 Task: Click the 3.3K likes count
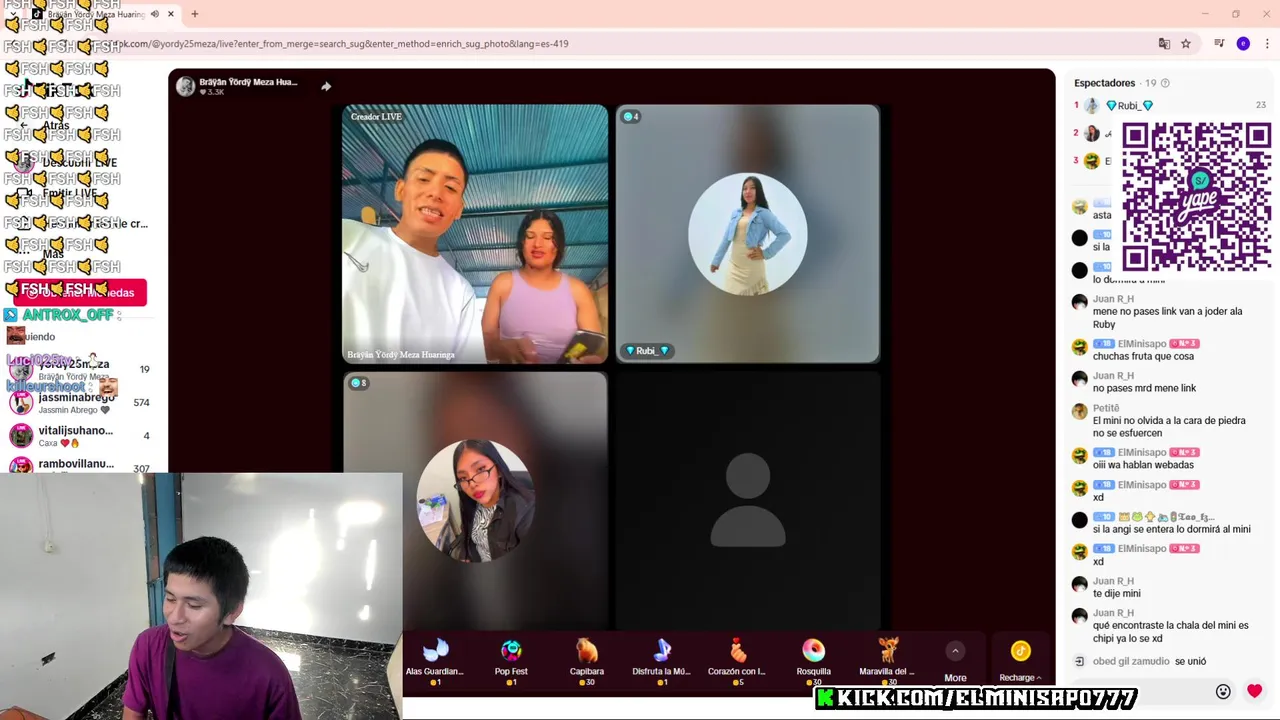pyautogui.click(x=211, y=92)
